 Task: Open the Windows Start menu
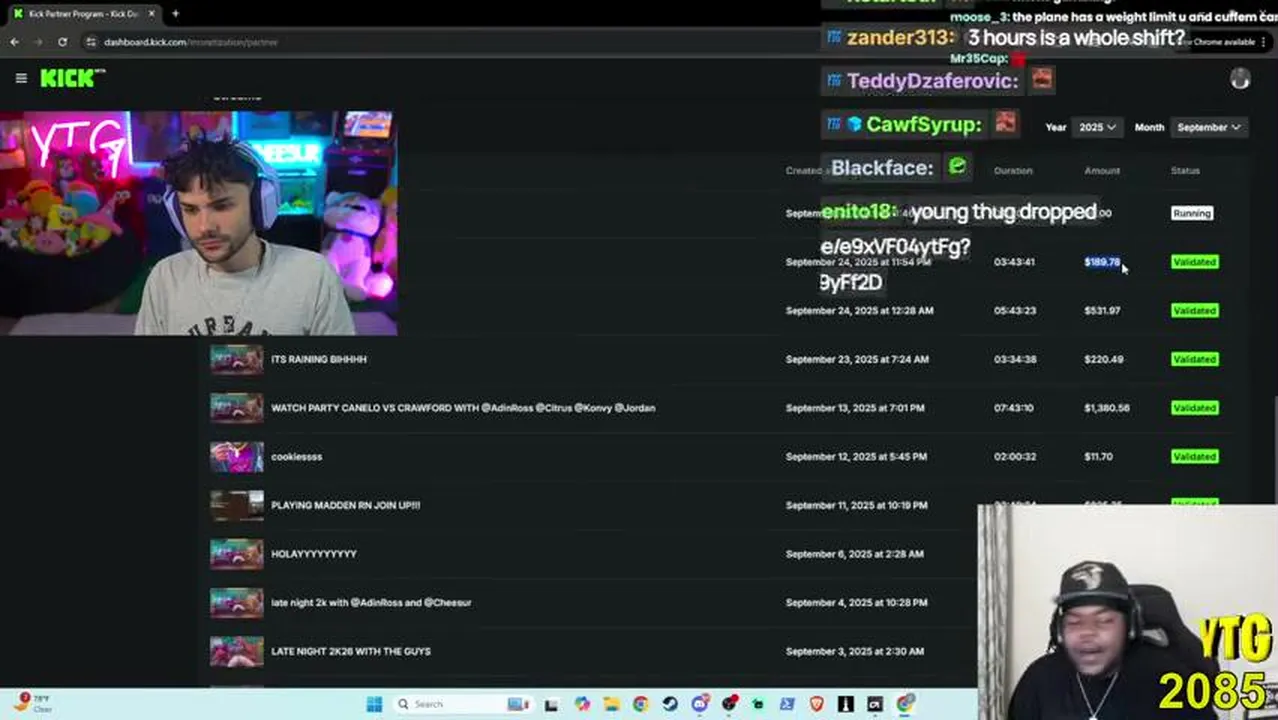374,704
